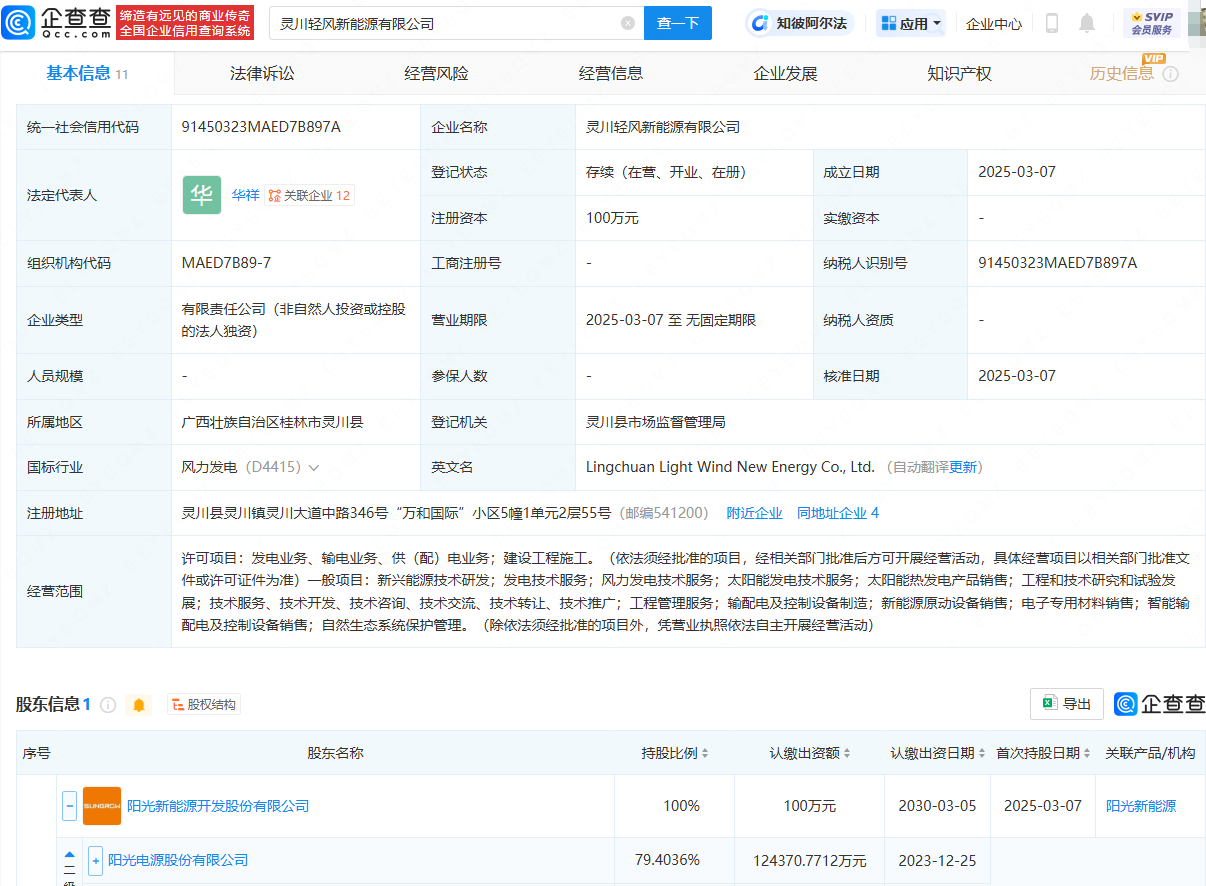The height and width of the screenshot is (886, 1206).
Task: Click the 查一下 search button
Action: [678, 23]
